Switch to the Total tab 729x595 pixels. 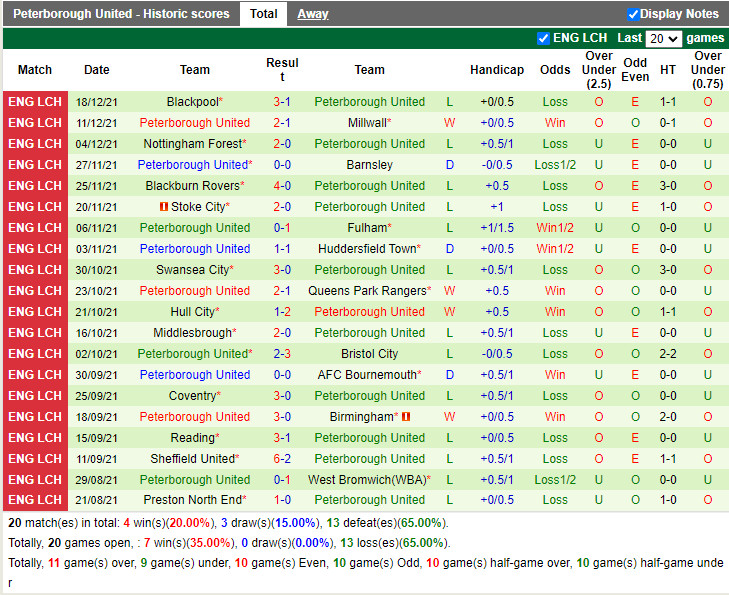point(263,14)
